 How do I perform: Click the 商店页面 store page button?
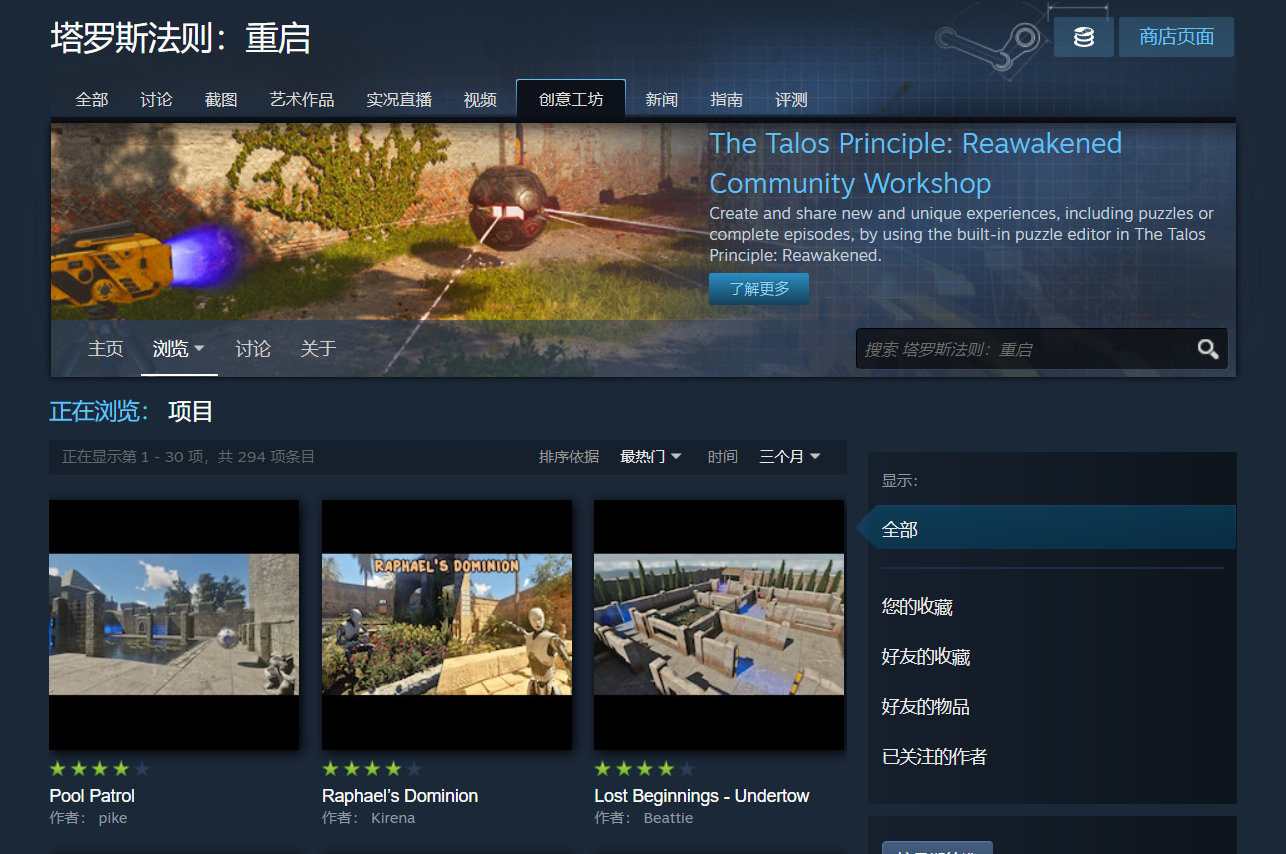[1176, 37]
